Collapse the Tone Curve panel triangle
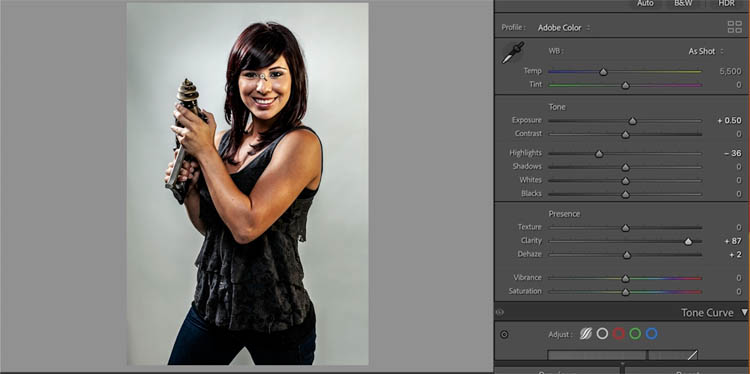This screenshot has height=374, width=750. tap(744, 312)
